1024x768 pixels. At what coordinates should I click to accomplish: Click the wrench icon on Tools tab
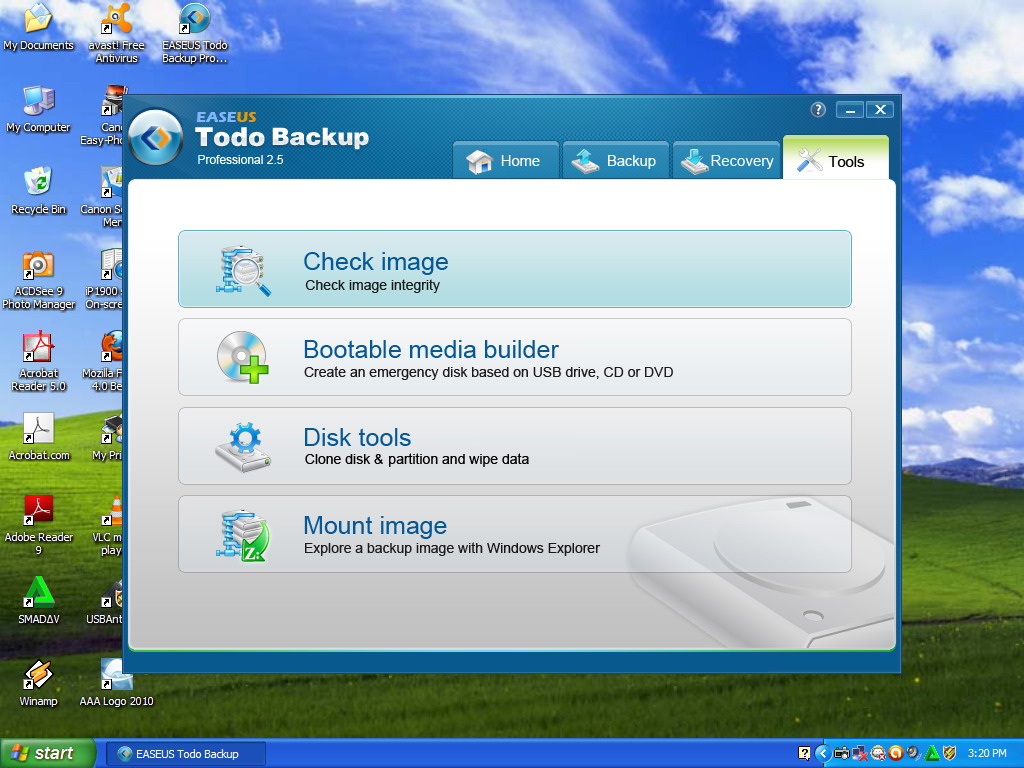tap(809, 161)
